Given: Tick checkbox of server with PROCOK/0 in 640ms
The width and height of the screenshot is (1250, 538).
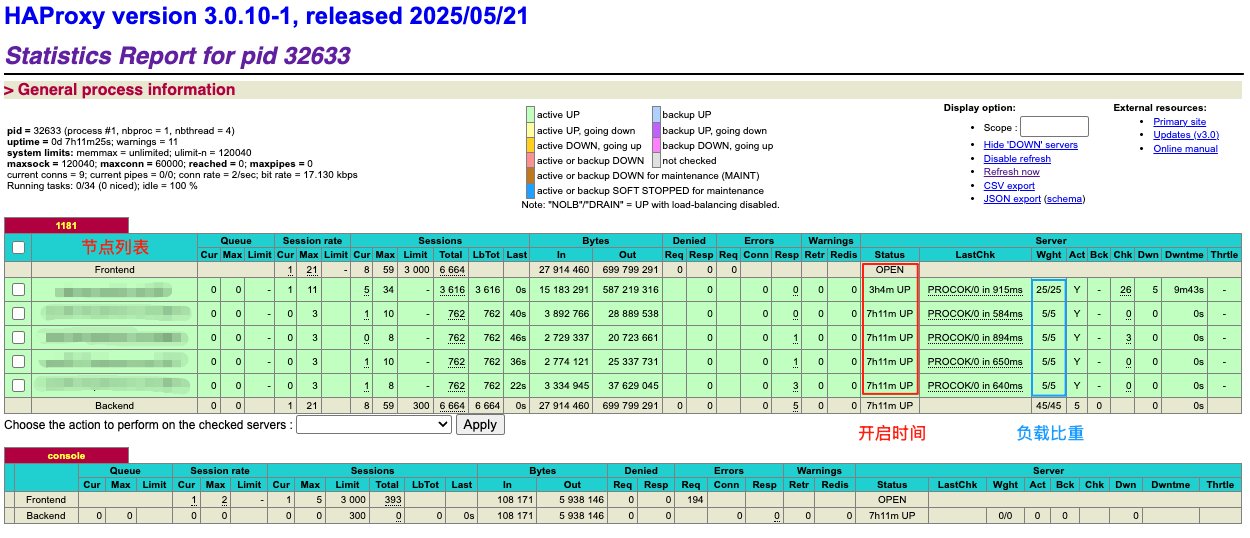Looking at the screenshot, I should coord(18,385).
